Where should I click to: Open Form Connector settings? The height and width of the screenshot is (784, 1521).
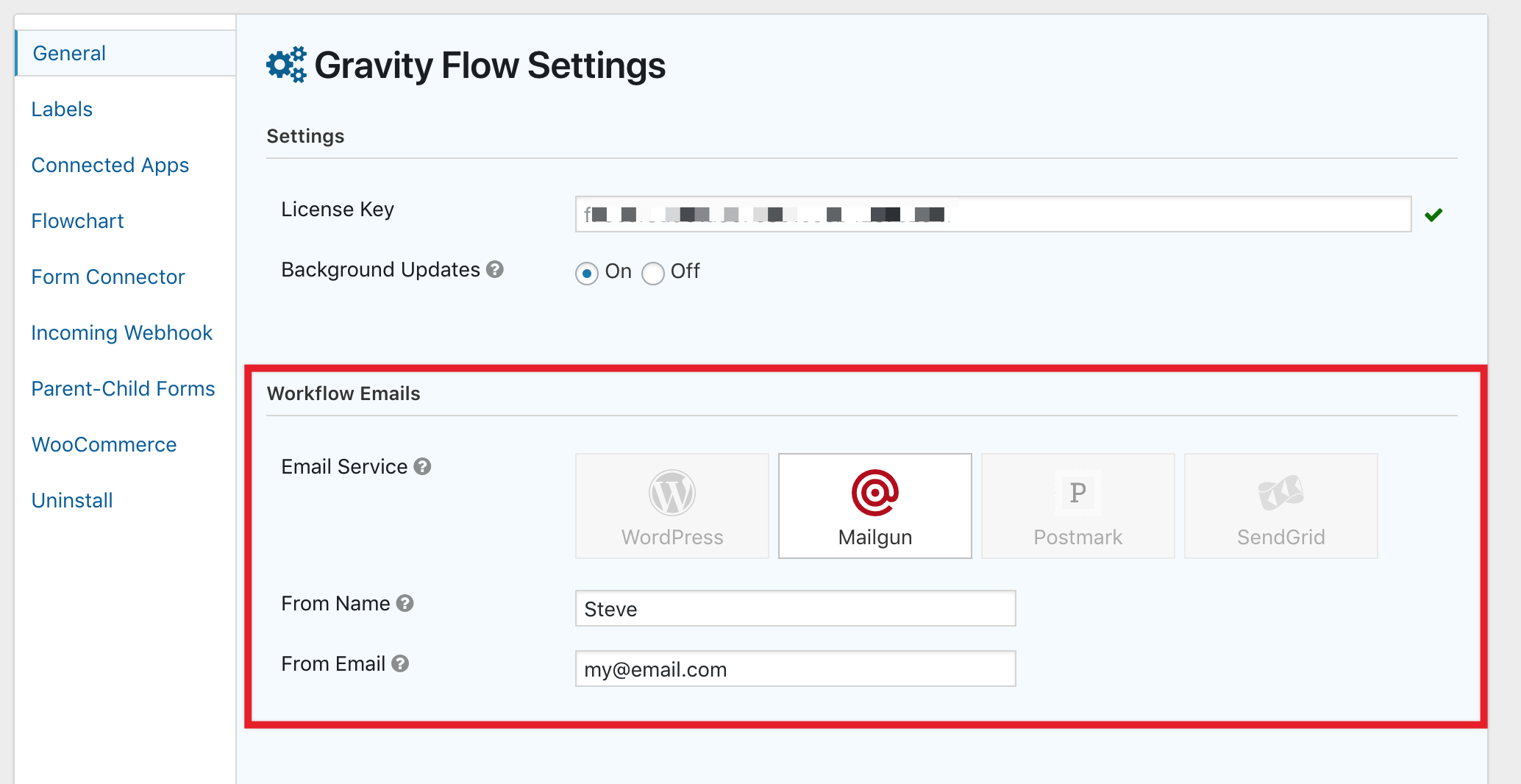[108, 277]
